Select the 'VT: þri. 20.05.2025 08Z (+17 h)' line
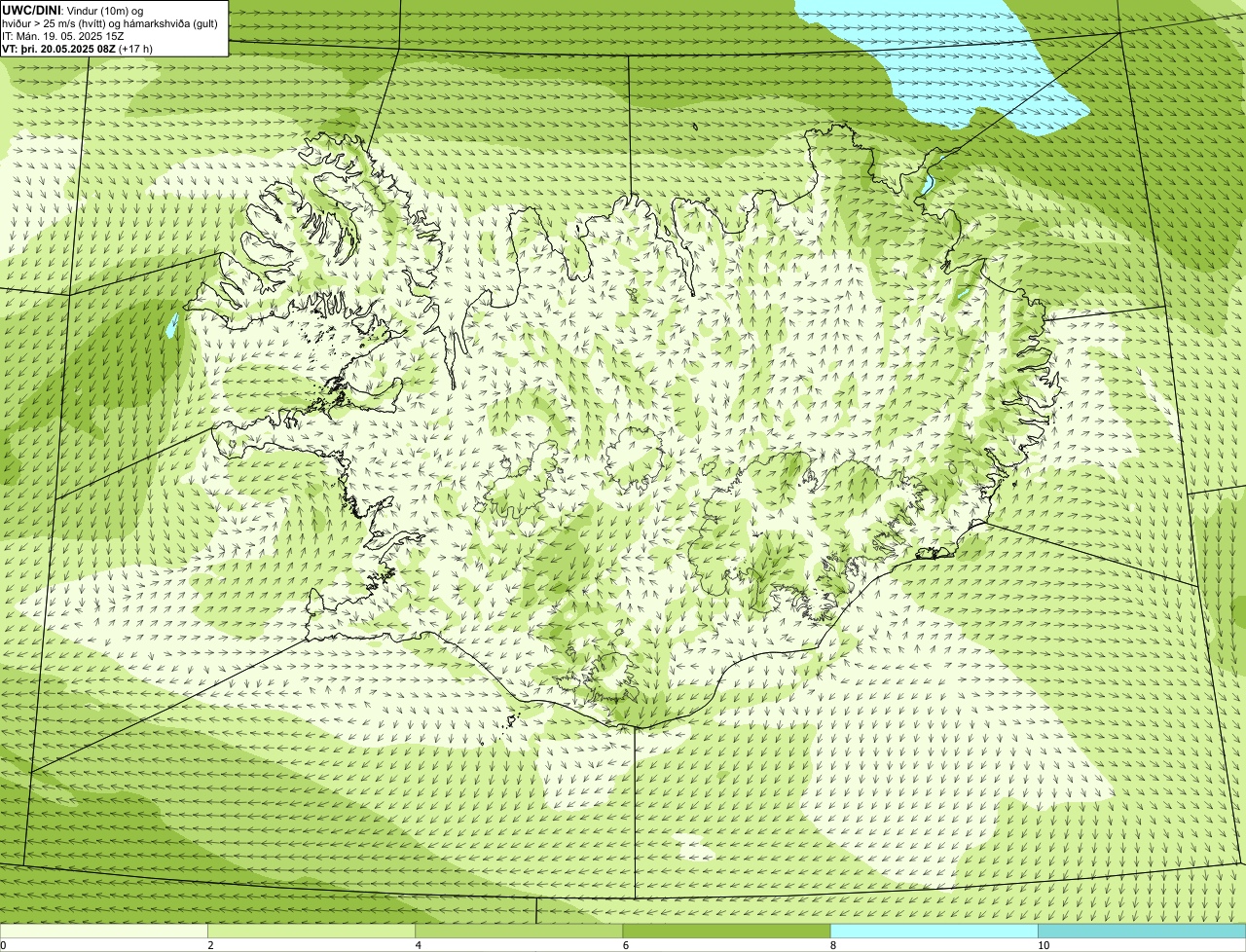 [78, 49]
